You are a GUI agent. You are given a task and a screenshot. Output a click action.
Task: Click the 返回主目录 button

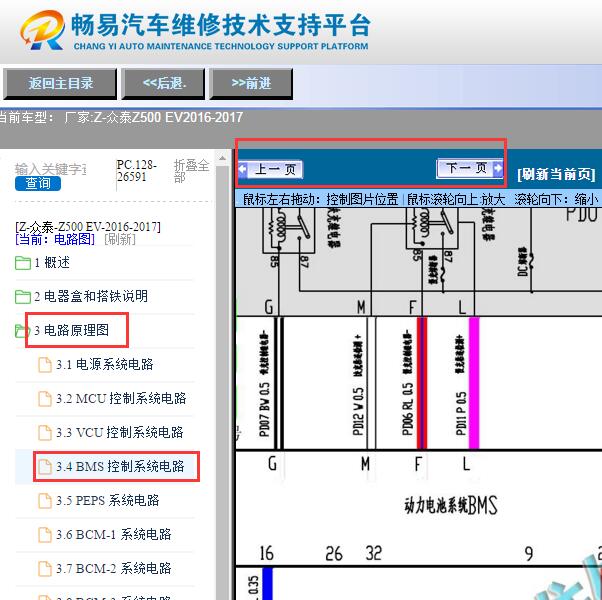[60, 84]
